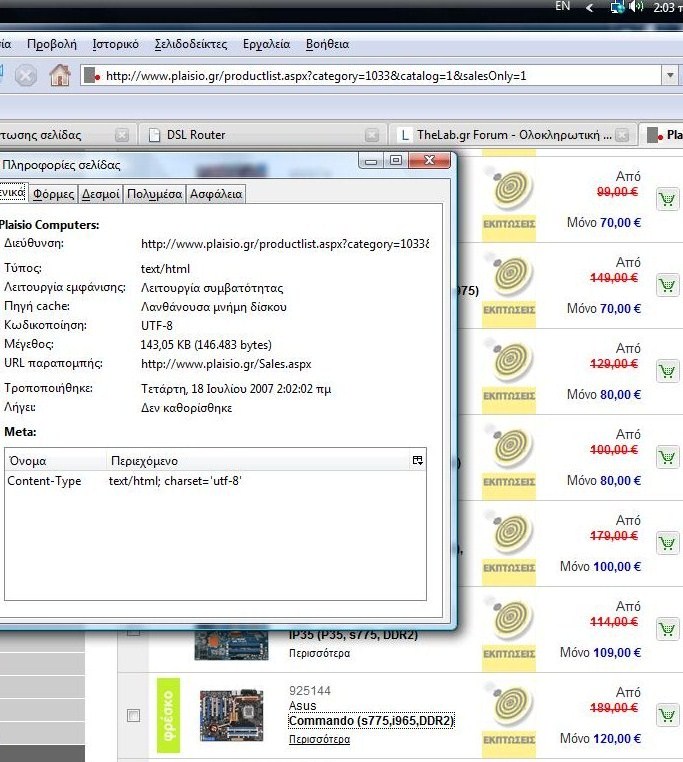Viewport: 683px width, 762px height.
Task: Add the 129,00 € to 80,00 € item to cart
Action: 667,371
